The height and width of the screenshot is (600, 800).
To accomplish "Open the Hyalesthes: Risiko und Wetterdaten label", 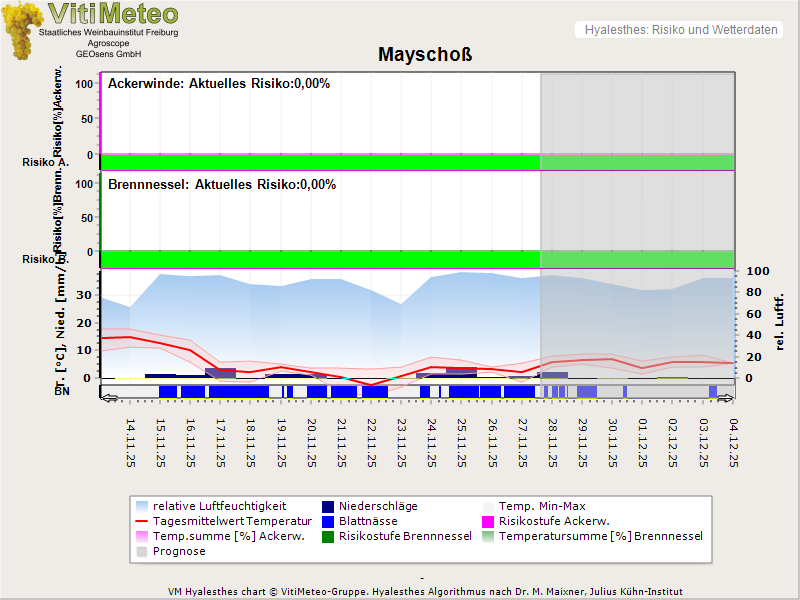I will (x=680, y=30).
